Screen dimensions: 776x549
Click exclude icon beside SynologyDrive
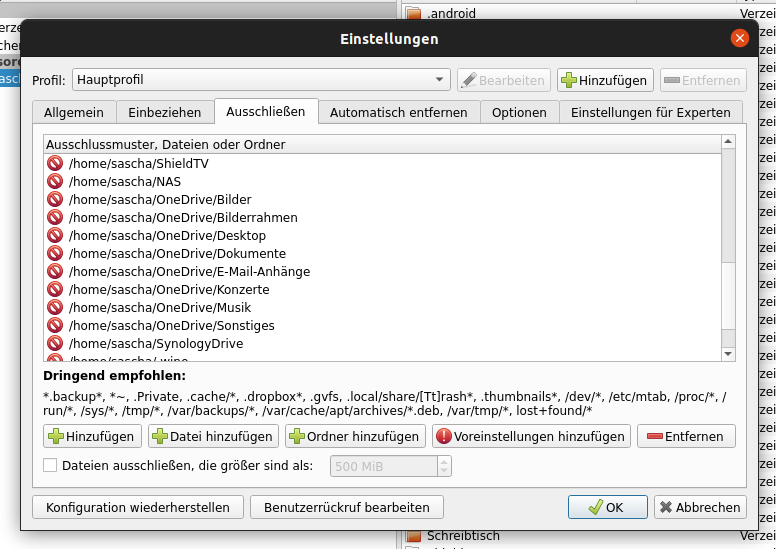point(55,343)
